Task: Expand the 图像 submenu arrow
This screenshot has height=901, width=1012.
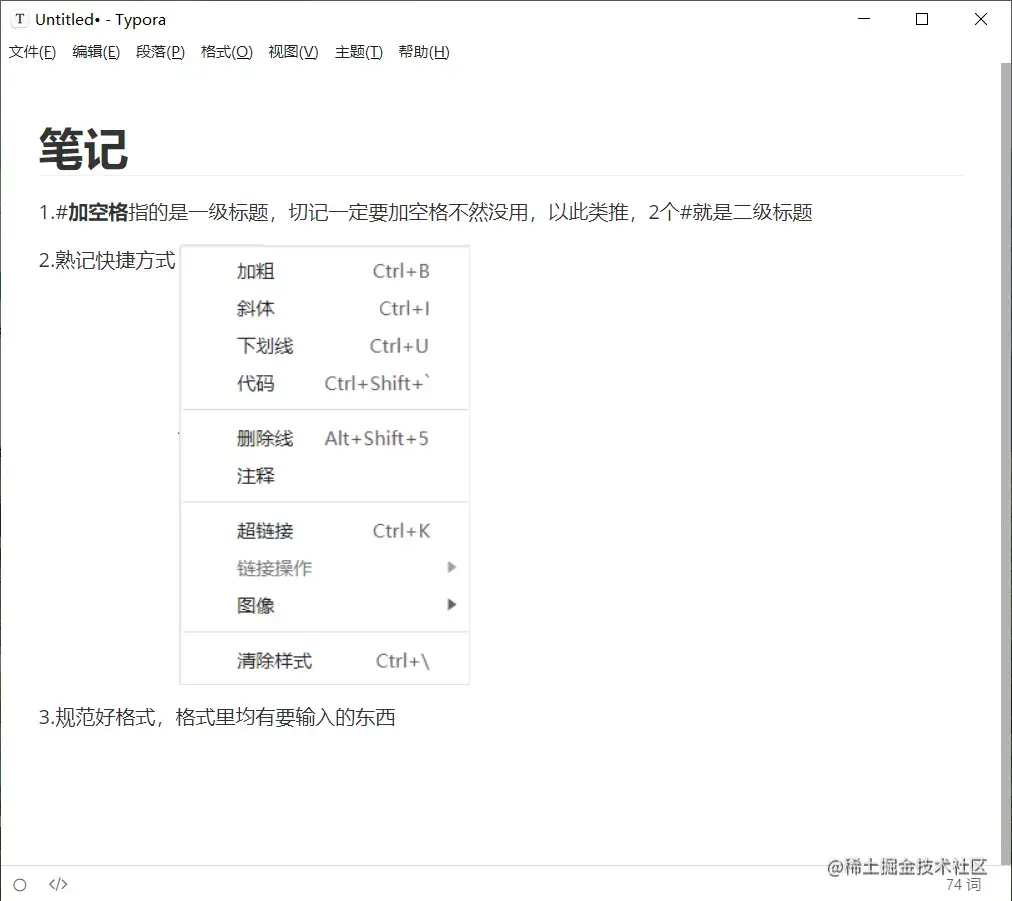Action: point(451,605)
